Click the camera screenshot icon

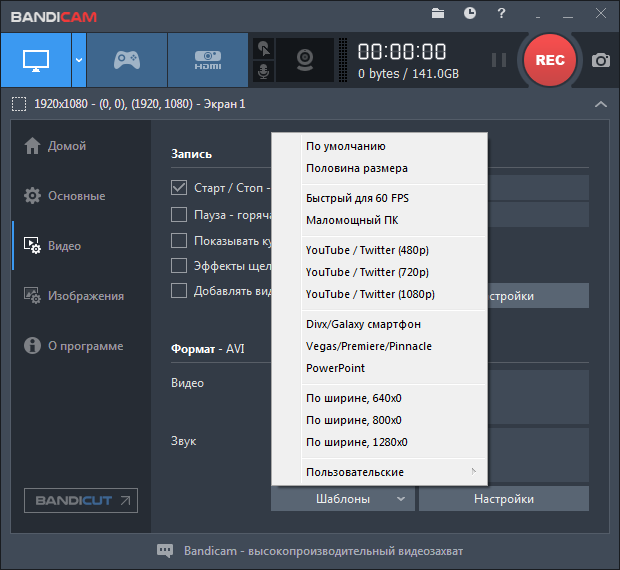click(600, 60)
